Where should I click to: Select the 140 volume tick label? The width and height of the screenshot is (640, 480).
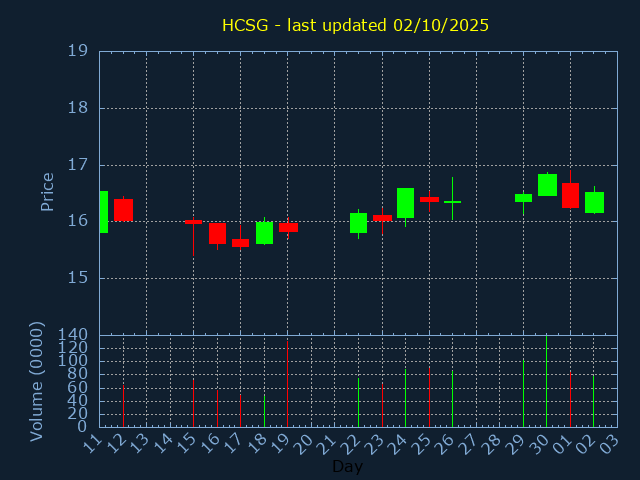72,335
